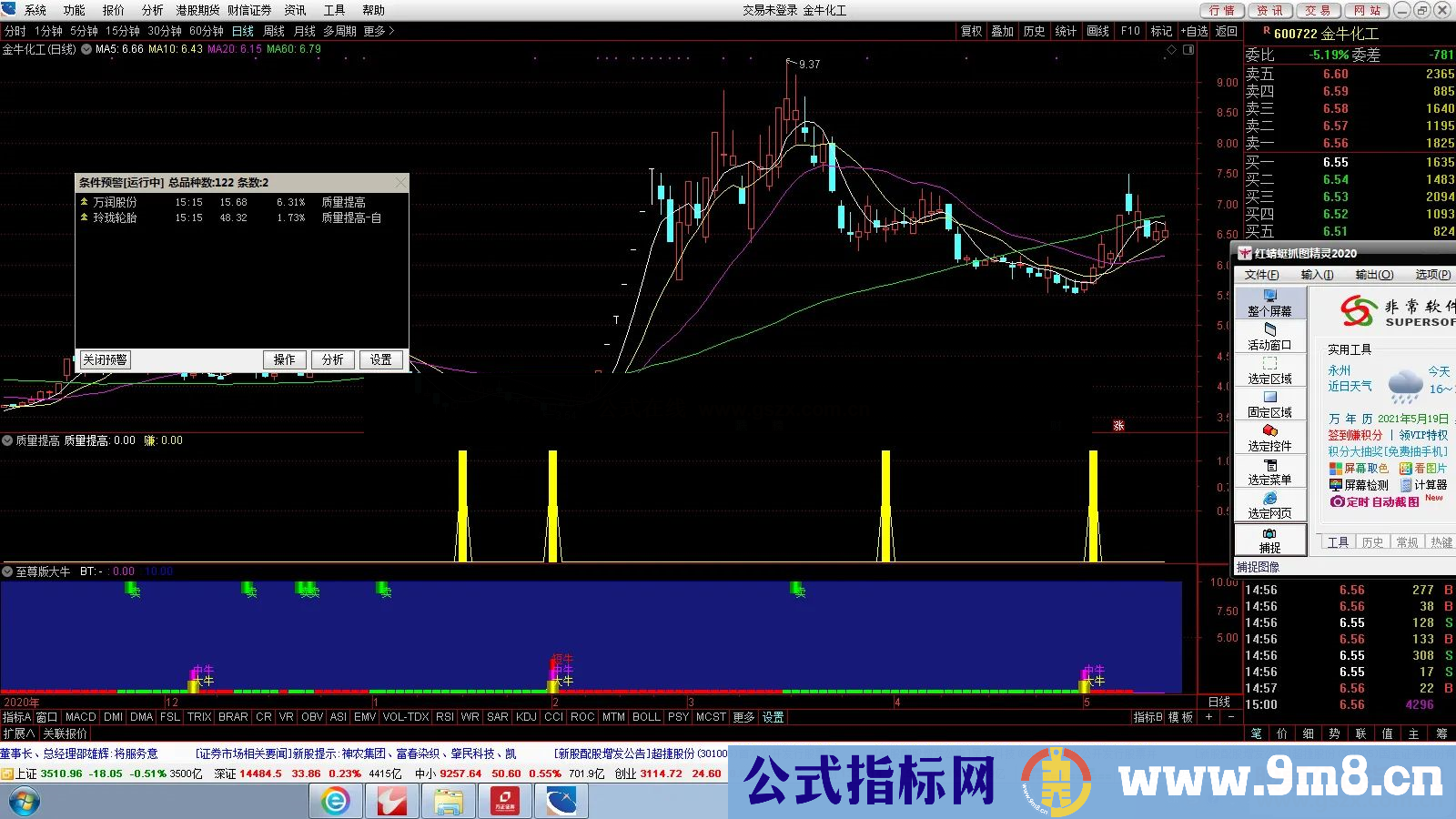Open the 计算器 calculator utility
Viewport: 1456px width, 819px height.
click(1429, 485)
